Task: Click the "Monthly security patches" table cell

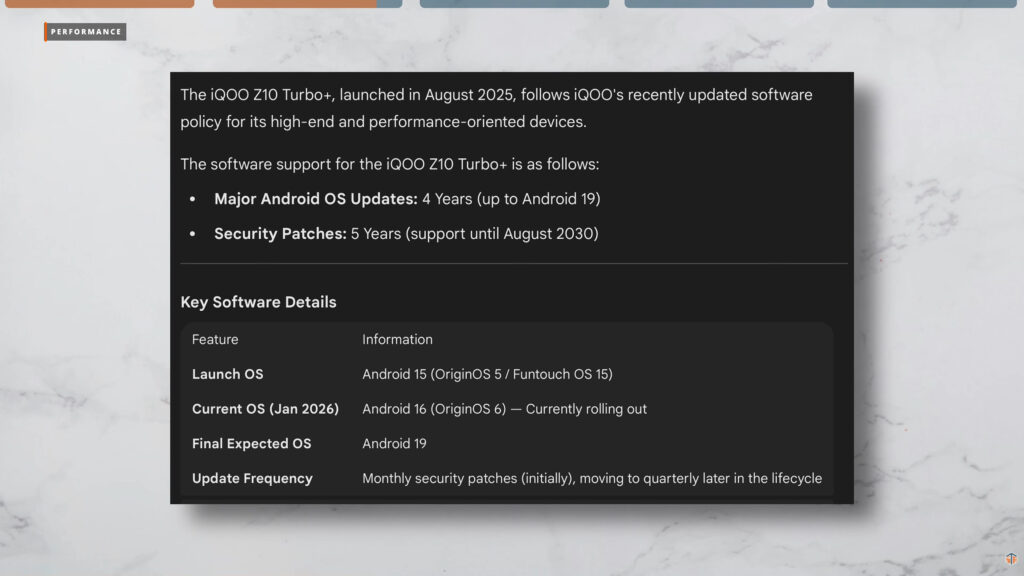Action: click(591, 479)
